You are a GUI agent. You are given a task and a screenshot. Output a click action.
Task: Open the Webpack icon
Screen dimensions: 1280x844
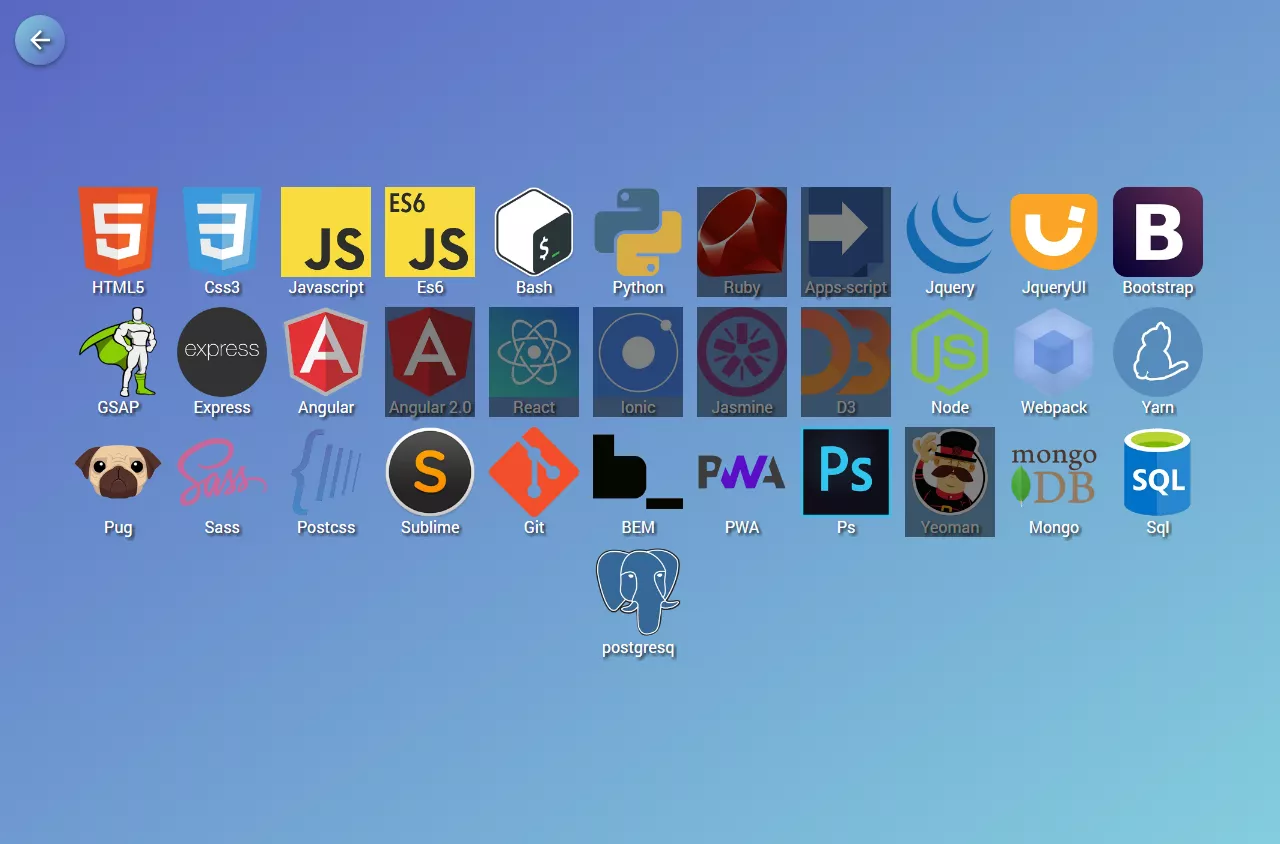click(x=1054, y=352)
